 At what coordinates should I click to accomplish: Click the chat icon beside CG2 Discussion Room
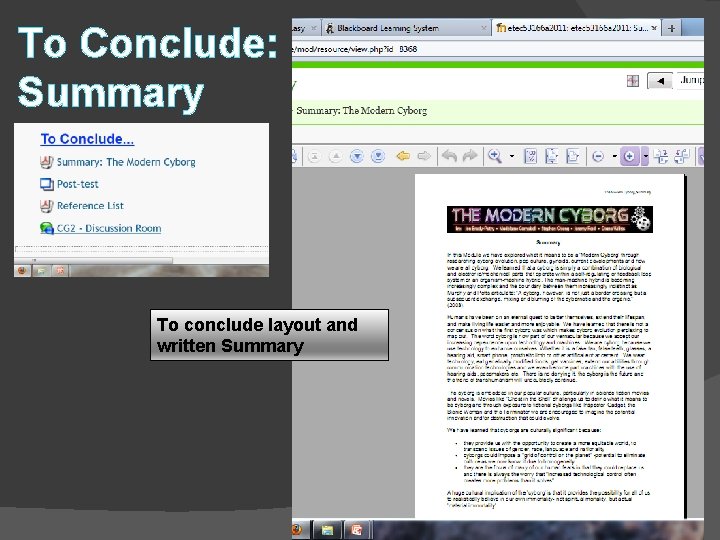[x=46, y=228]
